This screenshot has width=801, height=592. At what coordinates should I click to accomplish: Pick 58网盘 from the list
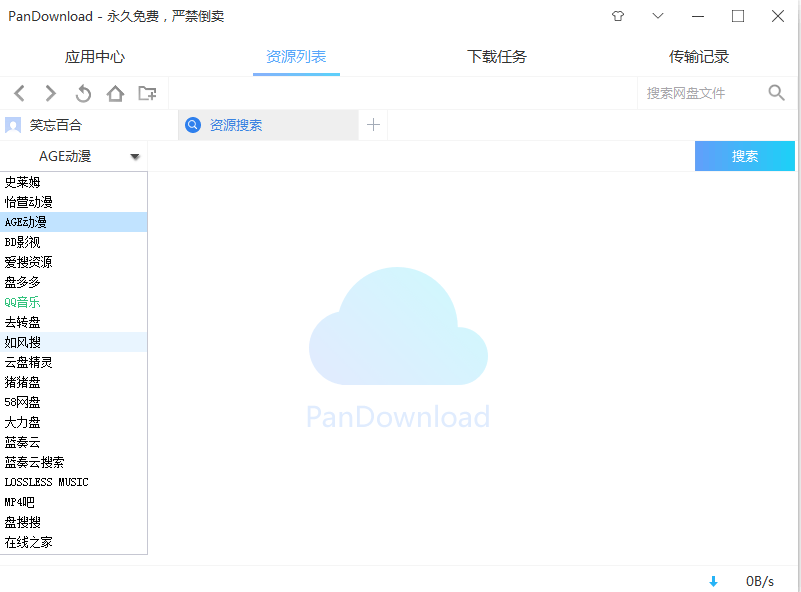(74, 402)
